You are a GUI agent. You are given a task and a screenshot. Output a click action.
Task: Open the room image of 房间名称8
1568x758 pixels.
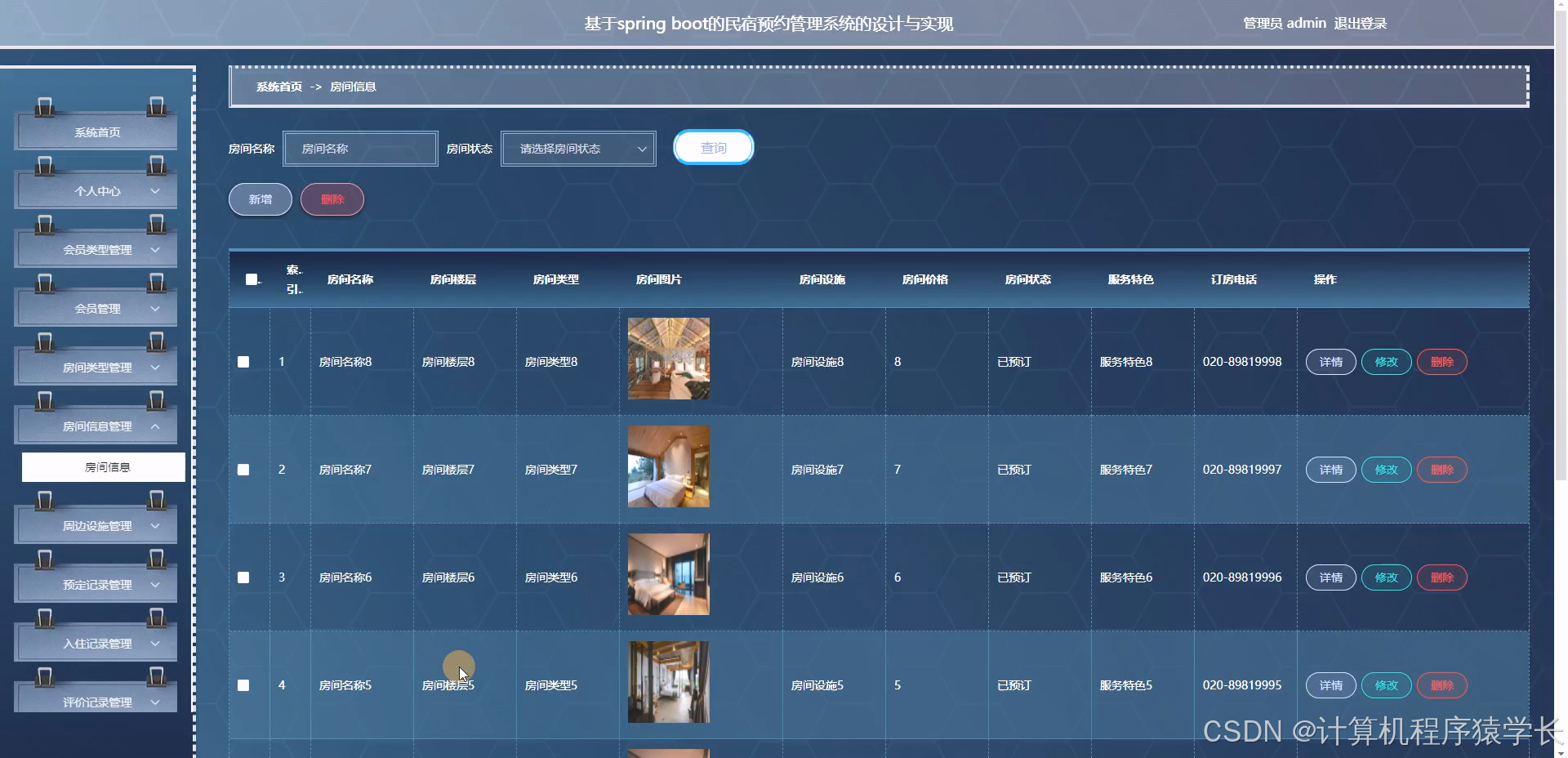pos(669,359)
